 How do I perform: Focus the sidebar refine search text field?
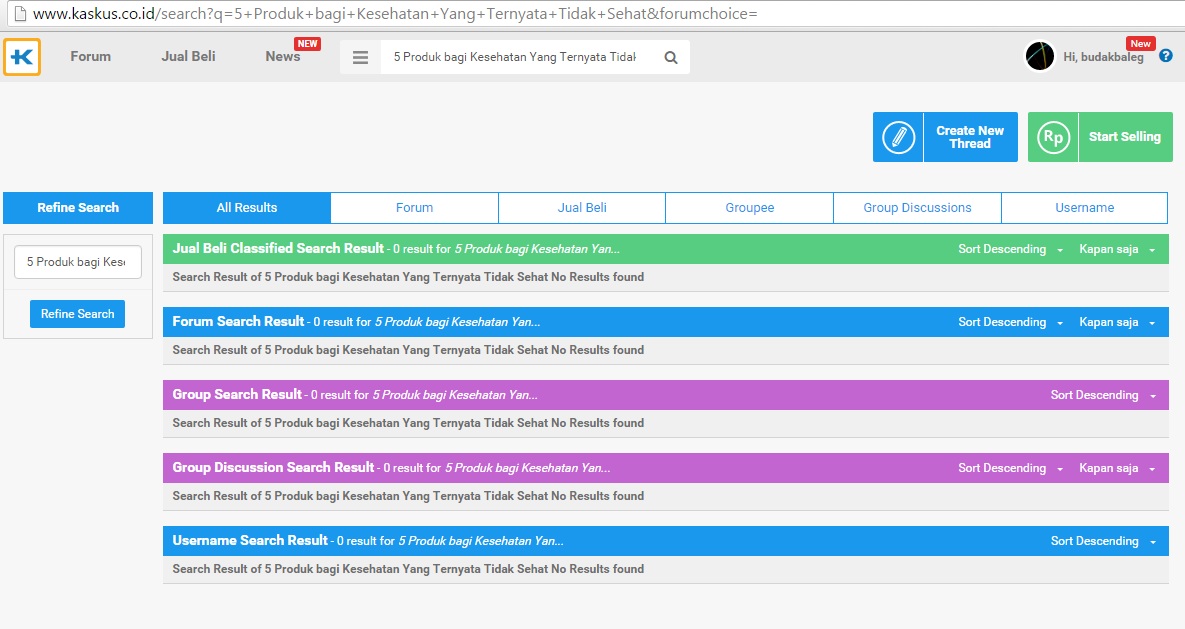[78, 262]
